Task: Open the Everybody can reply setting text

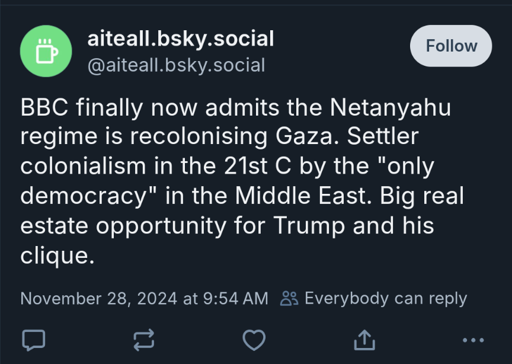Action: point(386,298)
